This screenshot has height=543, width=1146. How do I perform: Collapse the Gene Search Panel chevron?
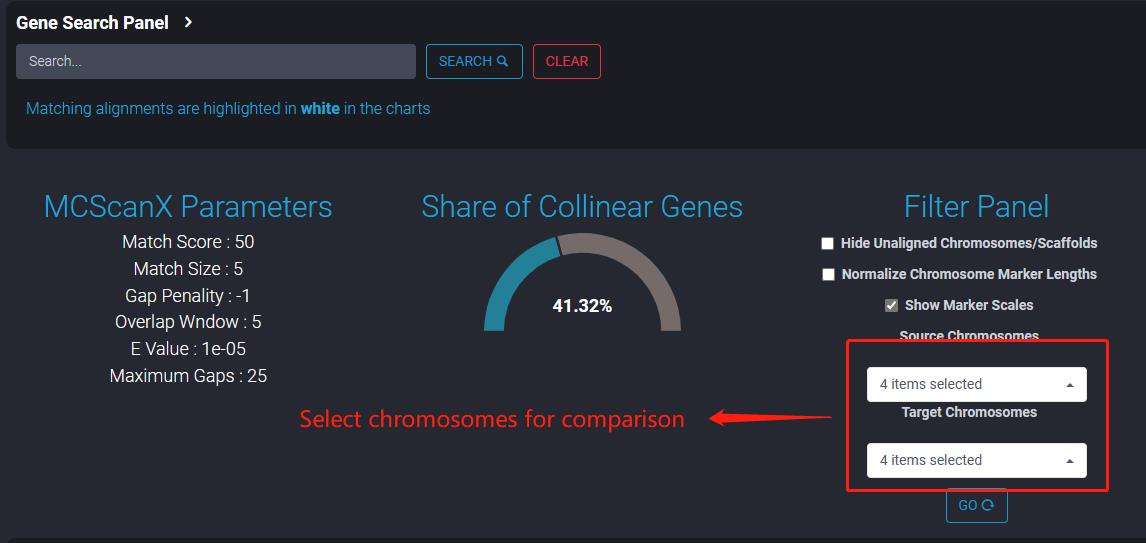[188, 23]
